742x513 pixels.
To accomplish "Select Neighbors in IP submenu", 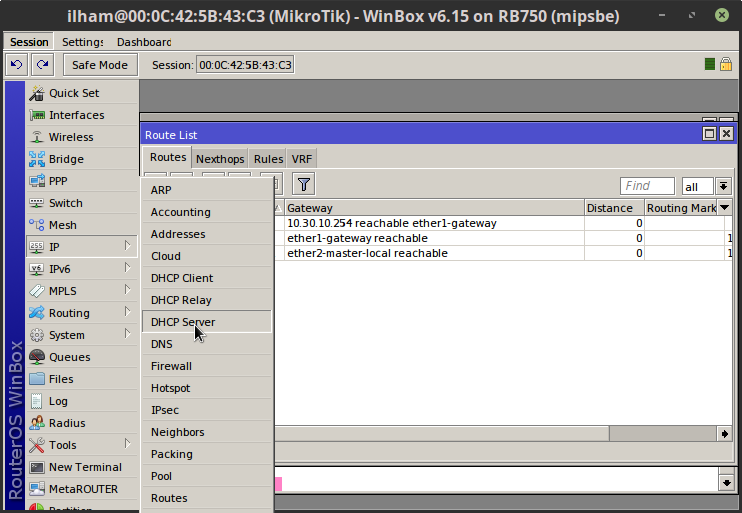I will pyautogui.click(x=207, y=432).
